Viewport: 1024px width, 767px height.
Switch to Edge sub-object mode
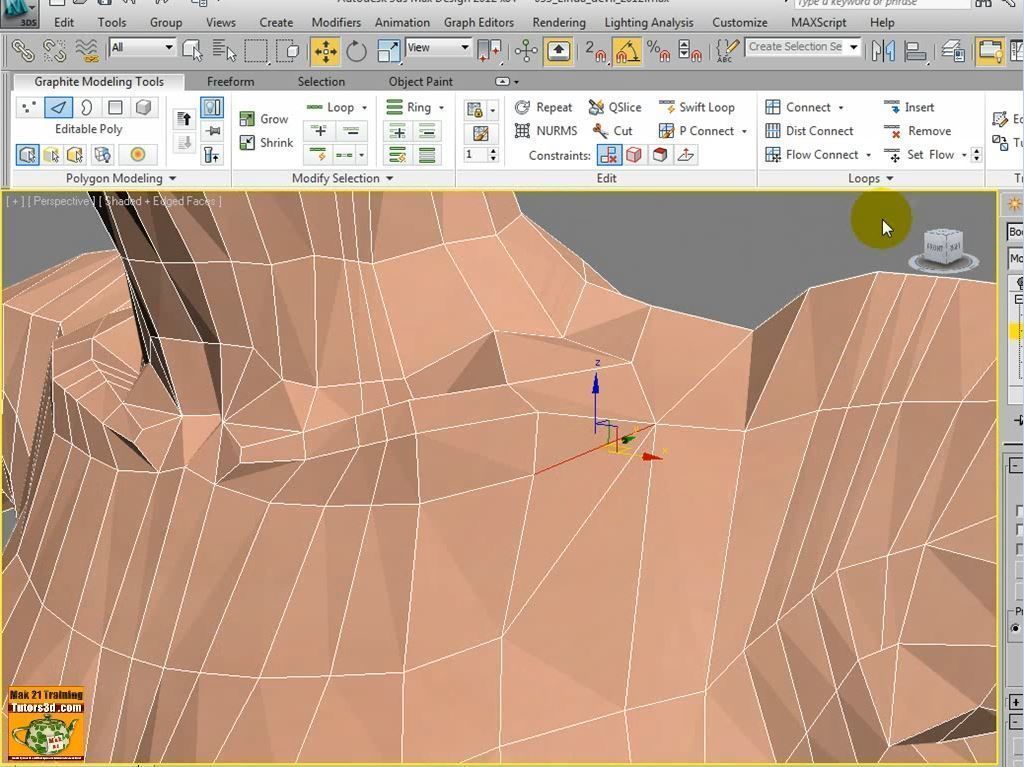click(59, 107)
